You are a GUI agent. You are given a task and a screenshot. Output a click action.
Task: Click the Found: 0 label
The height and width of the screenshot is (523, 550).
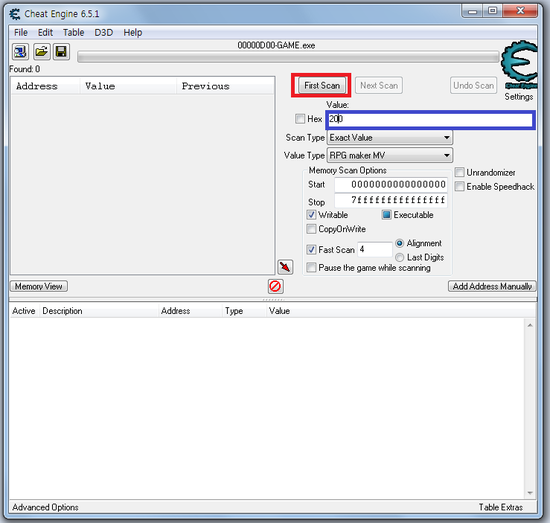(25, 69)
